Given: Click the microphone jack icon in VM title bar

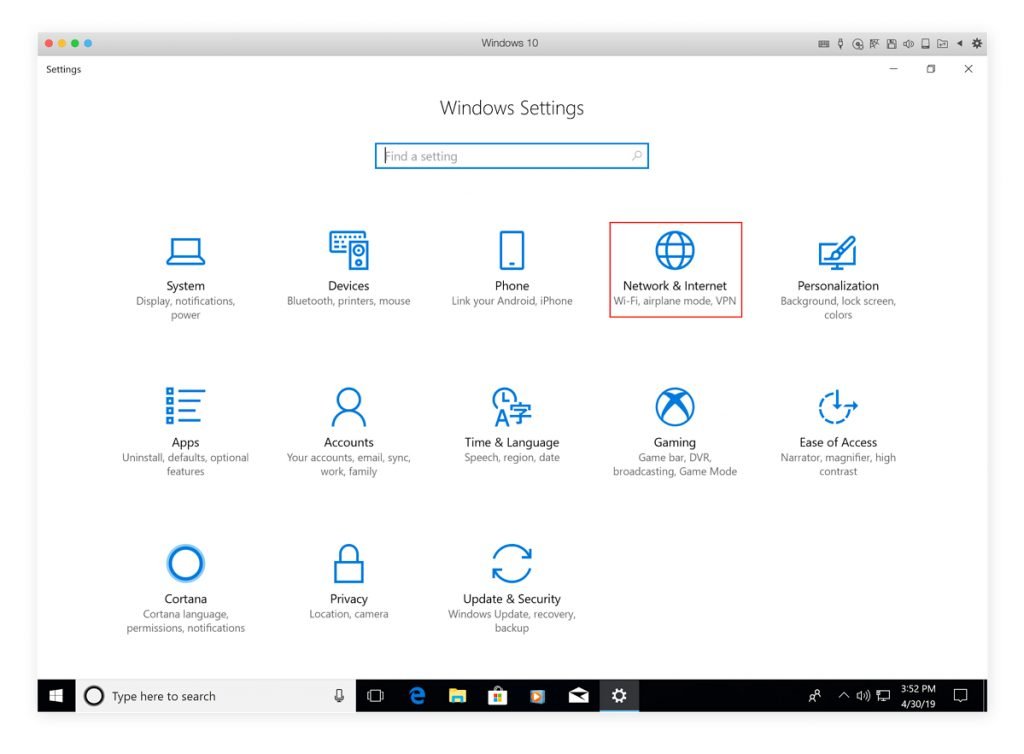Looking at the screenshot, I should tap(840, 44).
